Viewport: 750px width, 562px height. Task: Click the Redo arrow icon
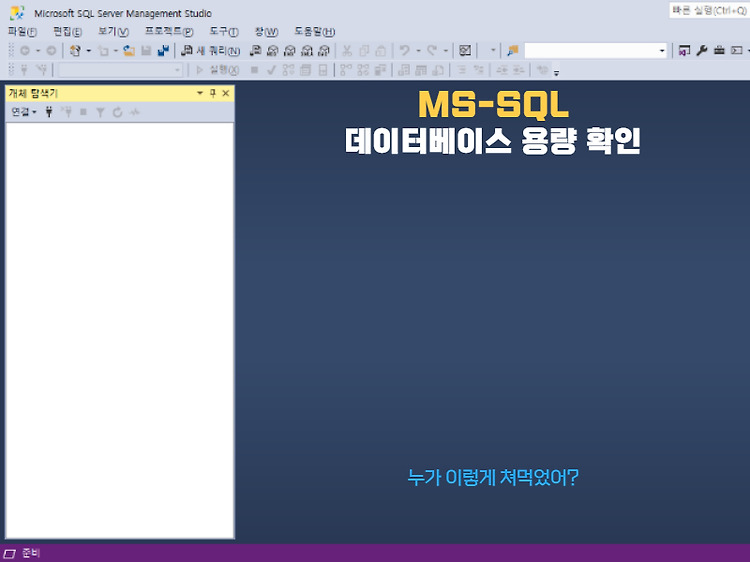432,50
